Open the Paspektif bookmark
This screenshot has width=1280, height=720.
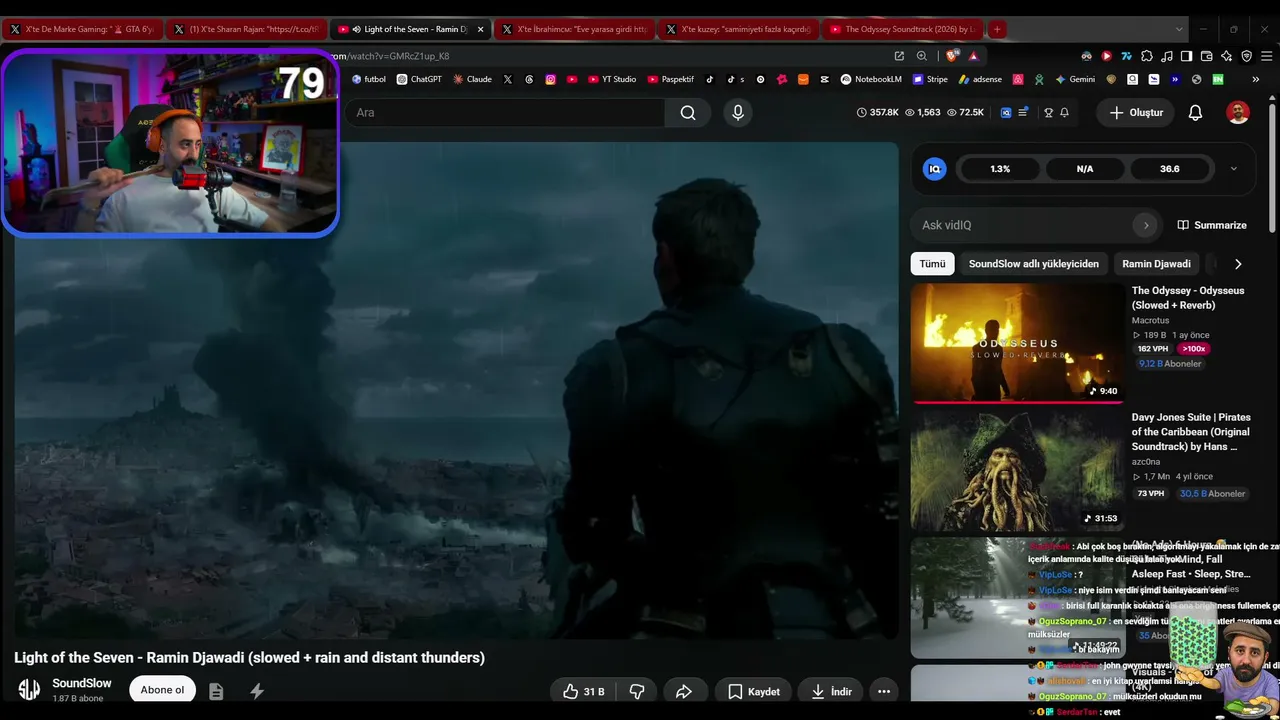pyautogui.click(x=671, y=79)
